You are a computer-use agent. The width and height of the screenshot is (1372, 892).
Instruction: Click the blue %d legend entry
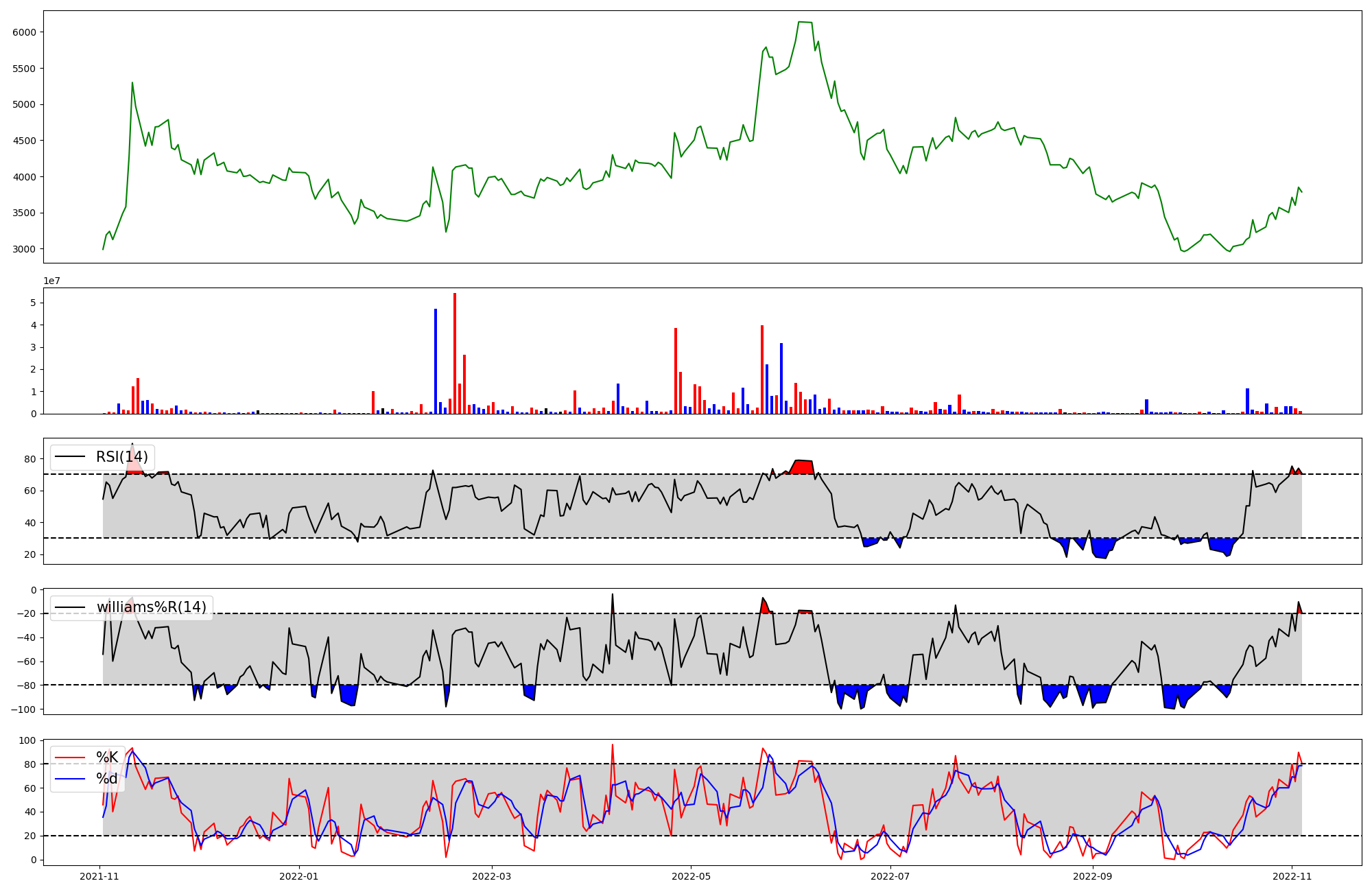point(106,778)
